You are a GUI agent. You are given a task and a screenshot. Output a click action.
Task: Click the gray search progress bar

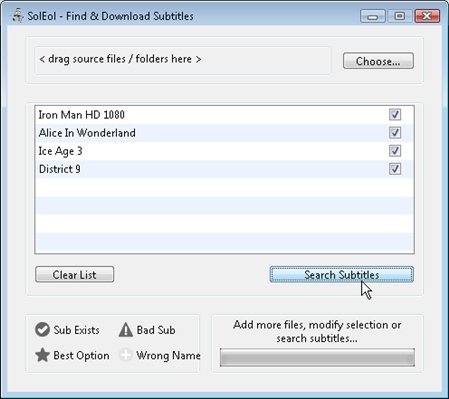click(317, 358)
